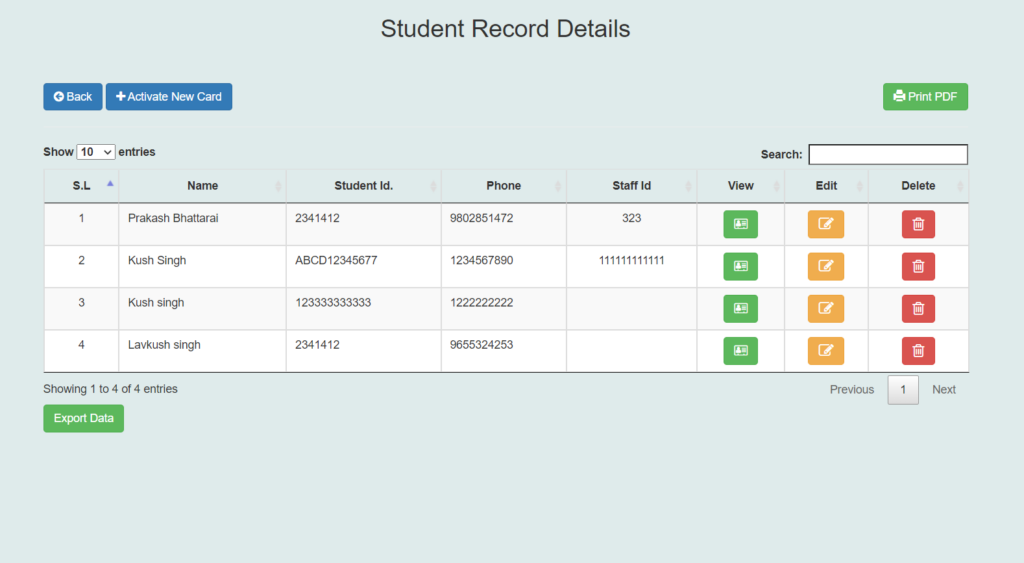Image resolution: width=1024 pixels, height=563 pixels.
Task: Click phone number 1222222222
Action: [x=481, y=303]
